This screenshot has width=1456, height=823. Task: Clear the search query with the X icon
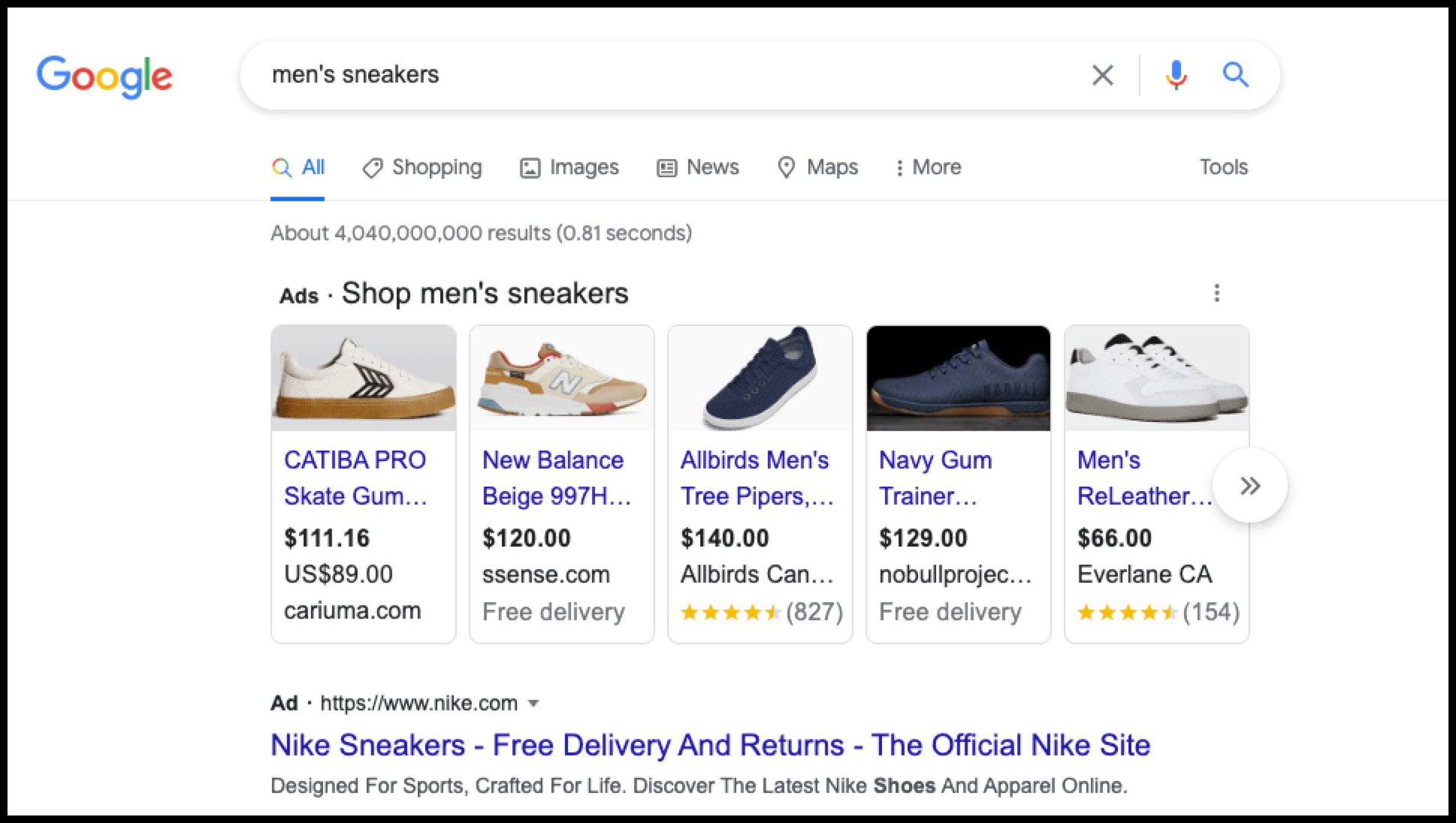1102,74
